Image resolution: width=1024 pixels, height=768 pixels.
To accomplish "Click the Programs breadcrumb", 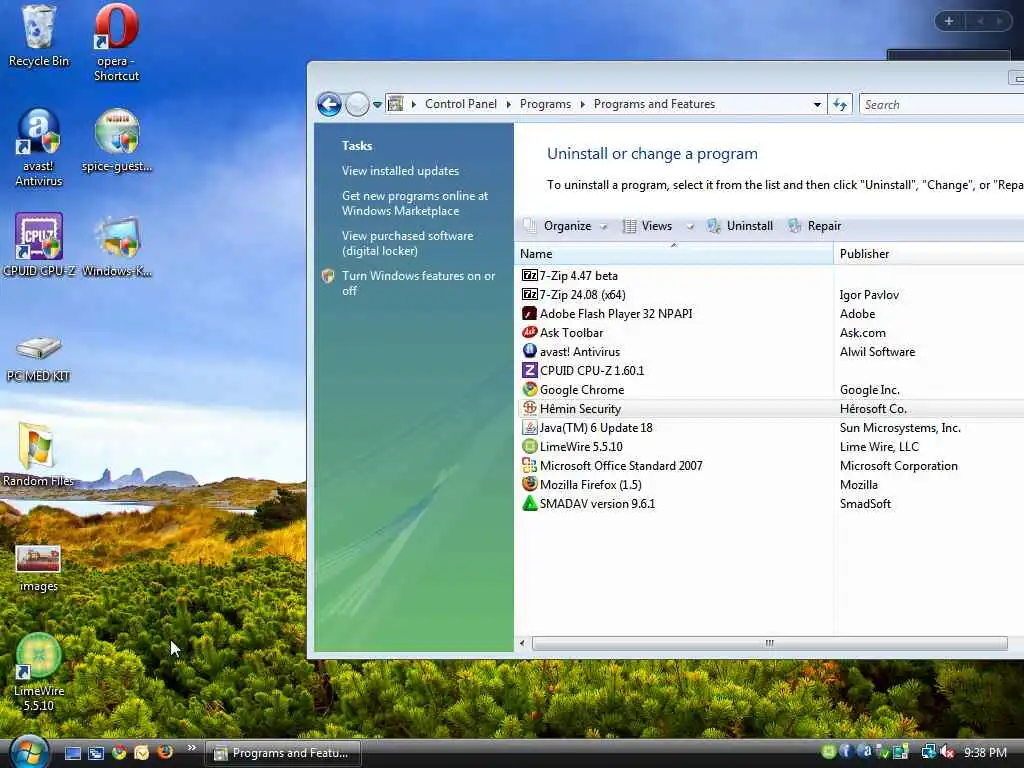I will (545, 104).
